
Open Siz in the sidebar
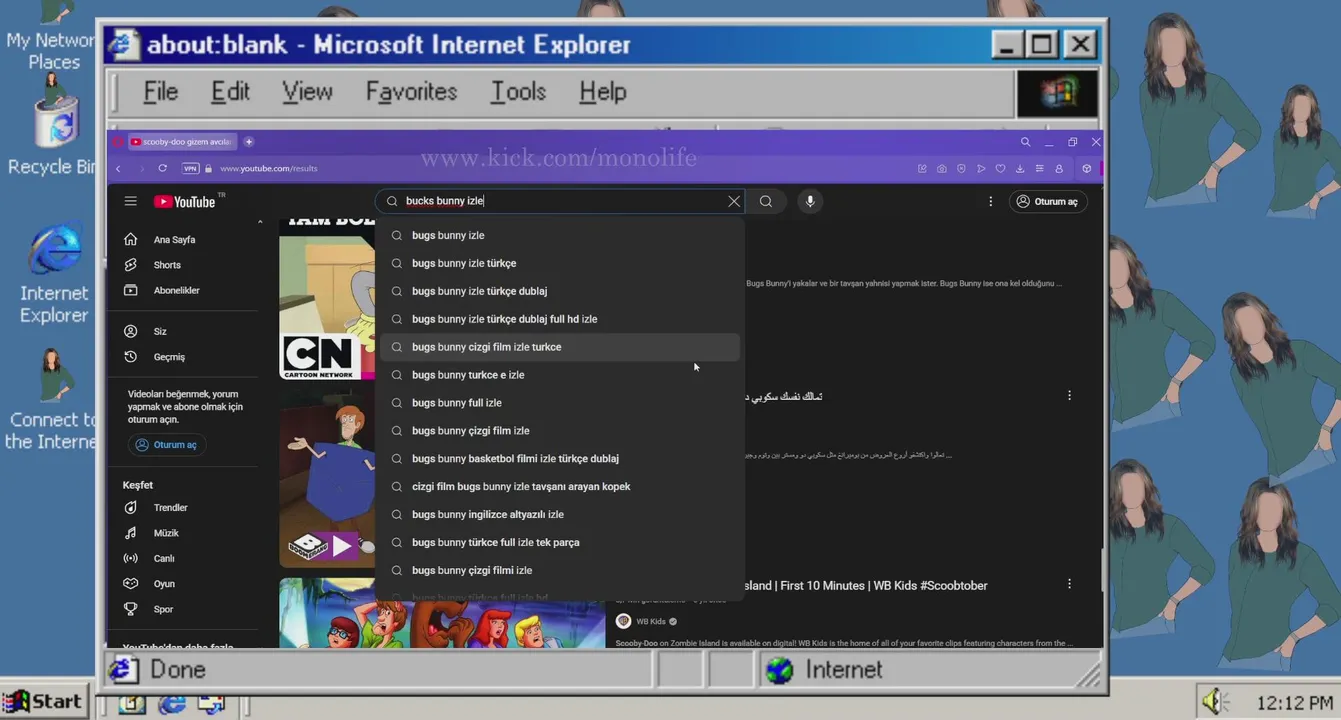160,331
